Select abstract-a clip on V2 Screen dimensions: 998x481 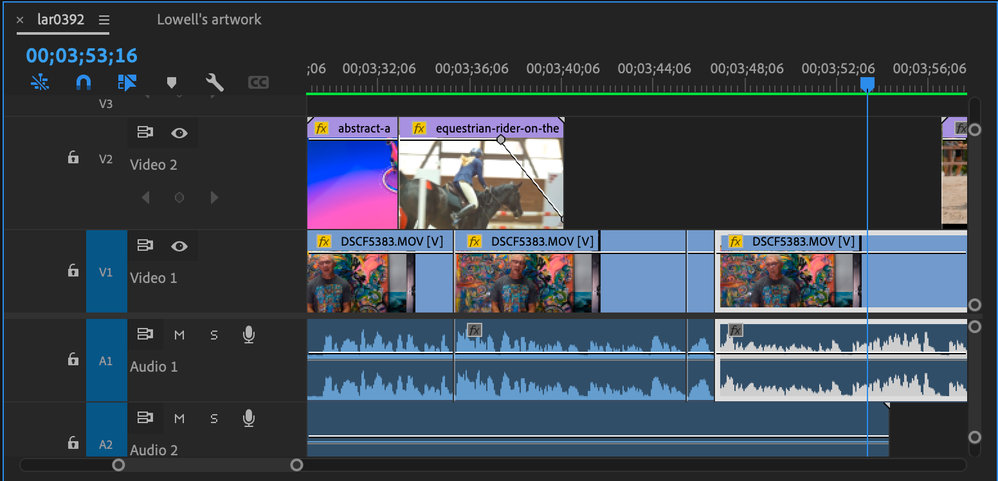click(x=353, y=173)
